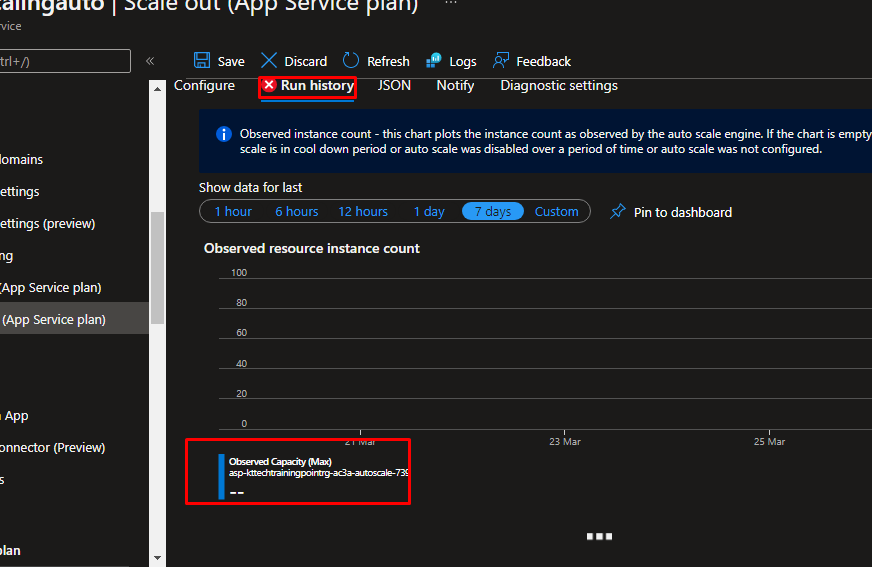This screenshot has height=567, width=872.
Task: Click the blue info icon in banner
Action: (222, 134)
